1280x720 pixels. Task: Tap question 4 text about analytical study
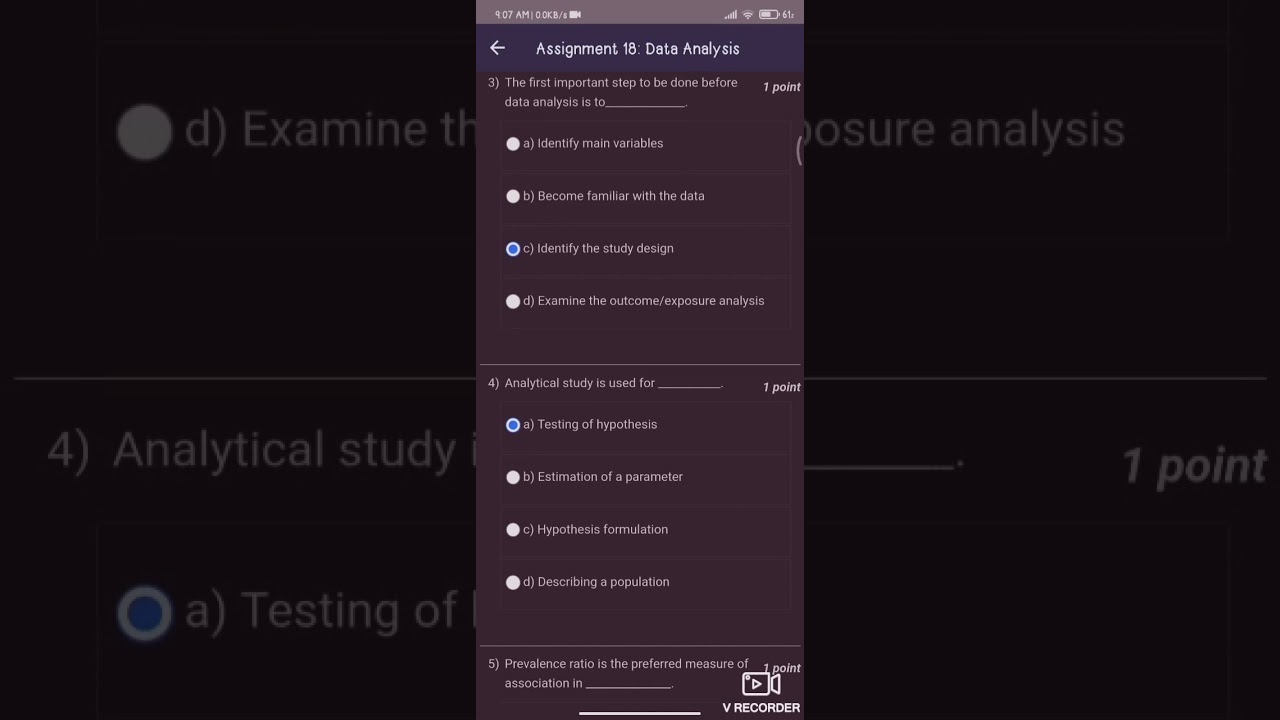coord(613,383)
